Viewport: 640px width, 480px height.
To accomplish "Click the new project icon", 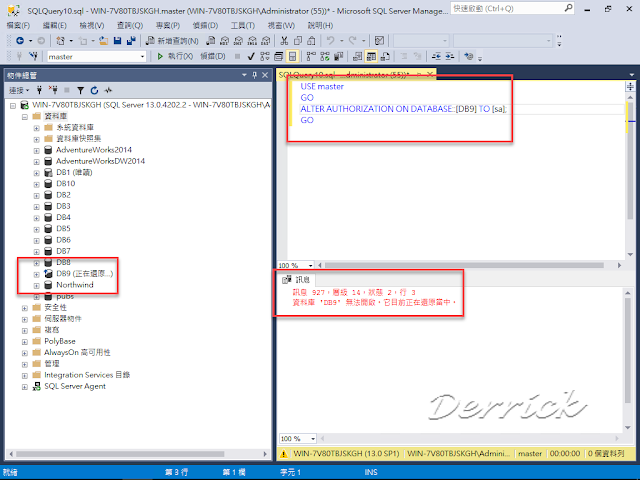I will pyautogui.click(x=60, y=41).
